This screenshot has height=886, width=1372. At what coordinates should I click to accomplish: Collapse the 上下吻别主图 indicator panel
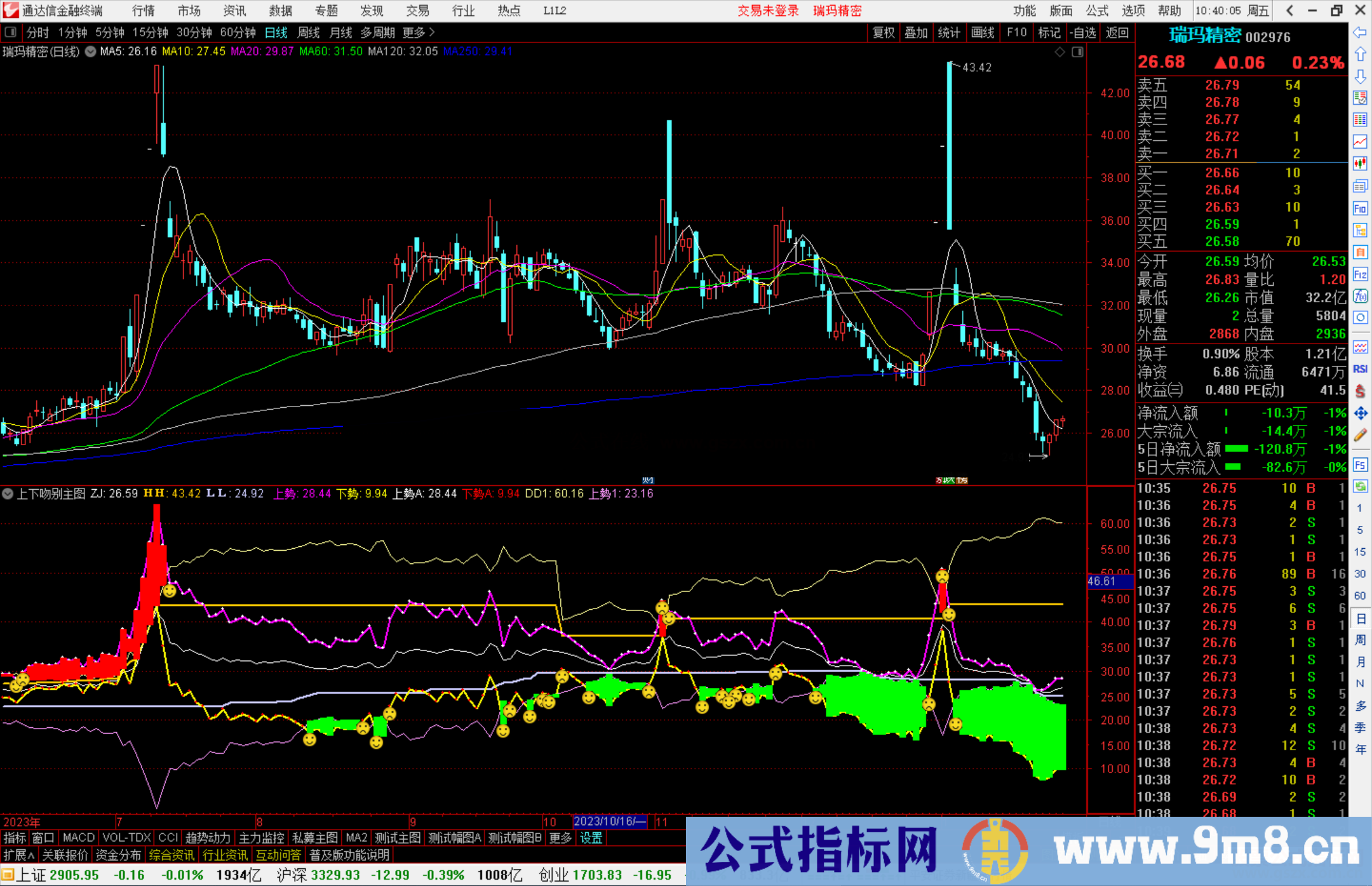click(x=8, y=494)
